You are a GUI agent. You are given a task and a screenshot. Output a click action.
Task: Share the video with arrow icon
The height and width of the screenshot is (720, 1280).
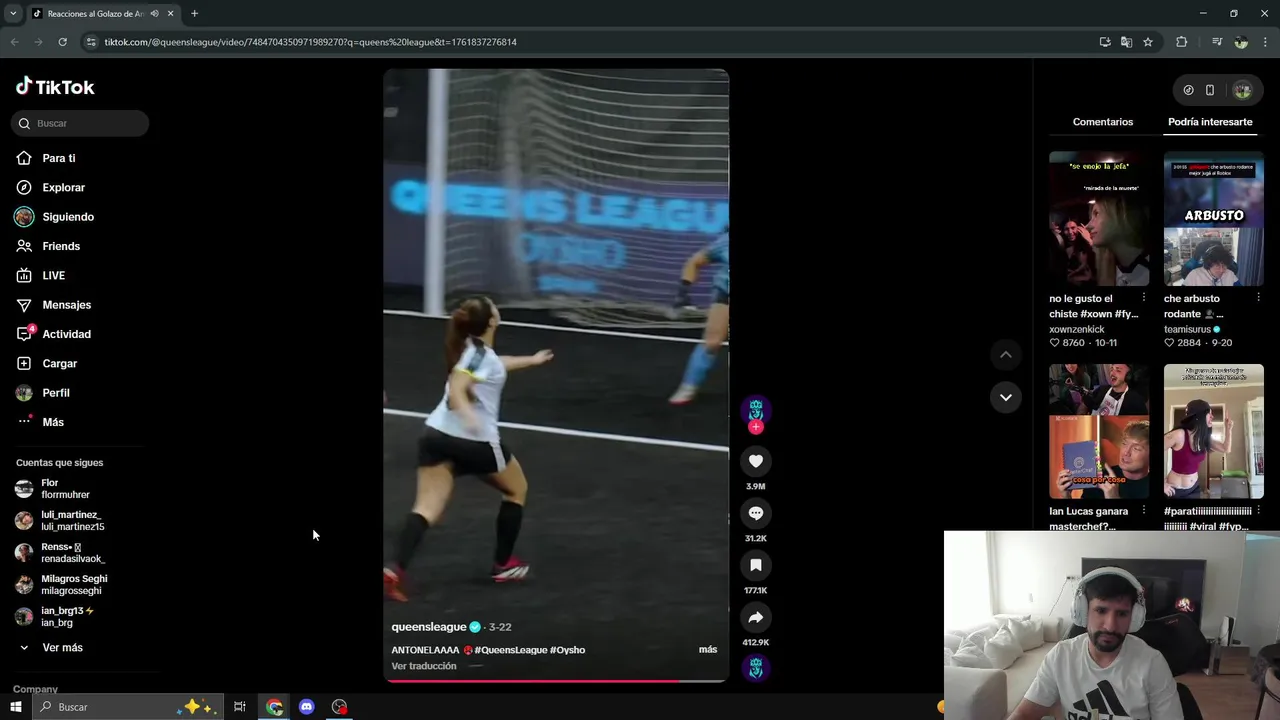pyautogui.click(x=756, y=617)
